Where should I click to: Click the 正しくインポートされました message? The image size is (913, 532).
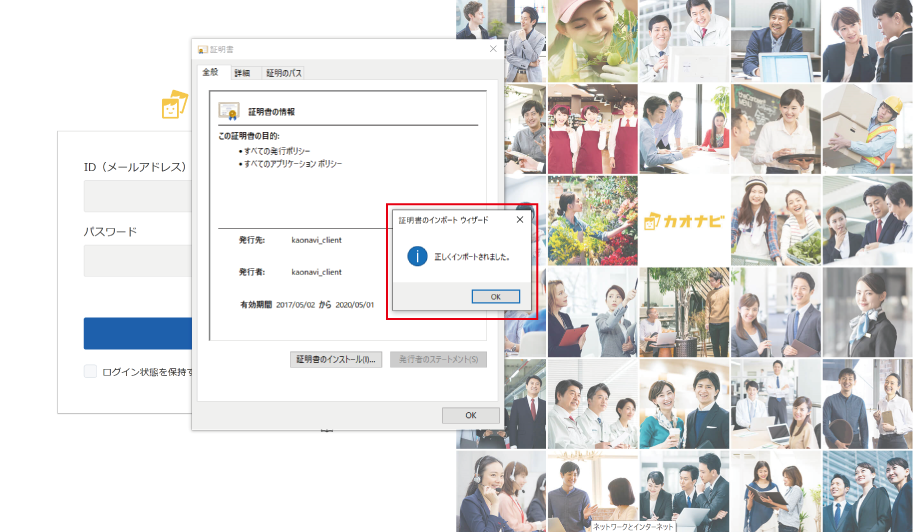click(x=472, y=257)
